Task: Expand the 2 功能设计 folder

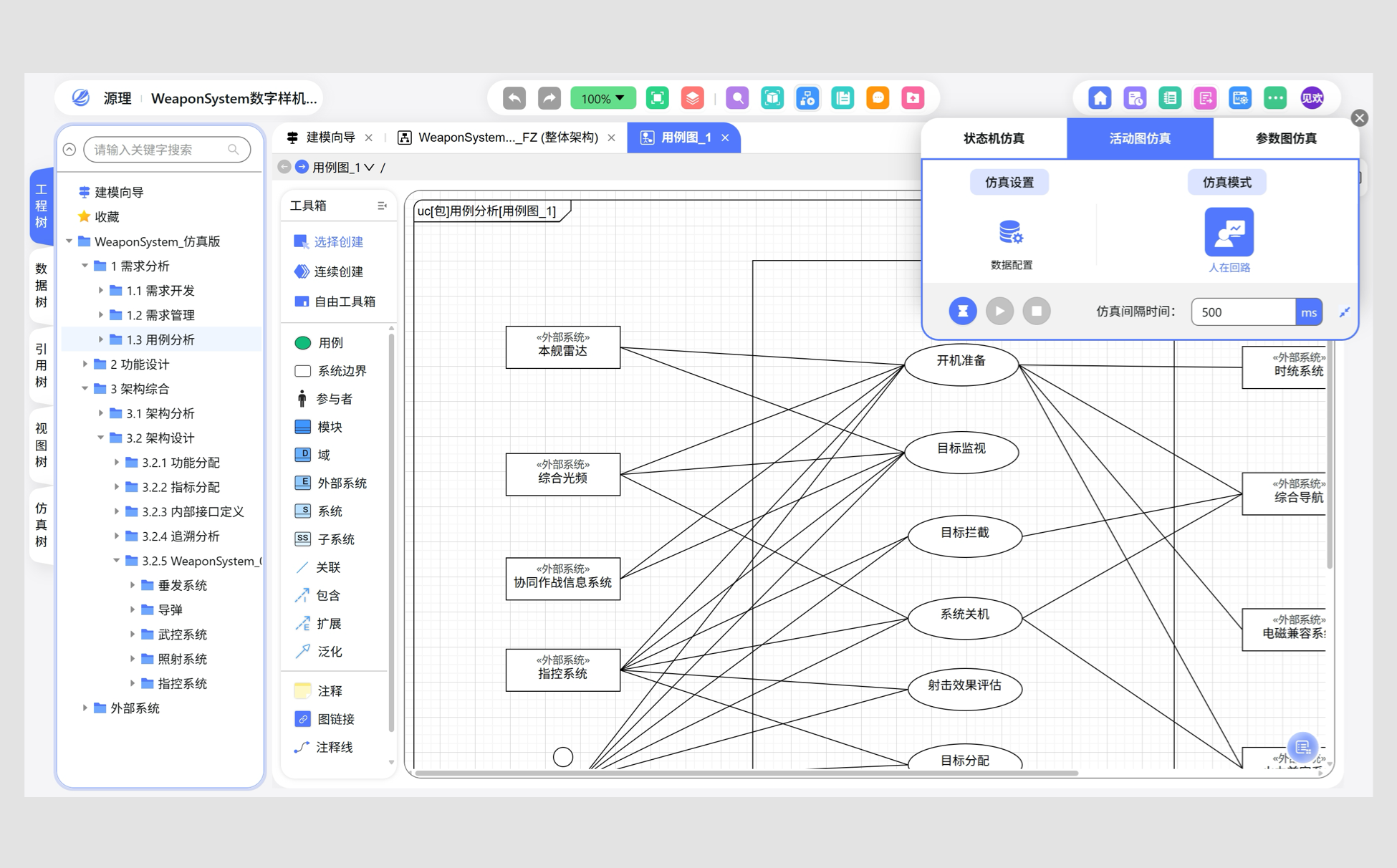Action: 85,364
